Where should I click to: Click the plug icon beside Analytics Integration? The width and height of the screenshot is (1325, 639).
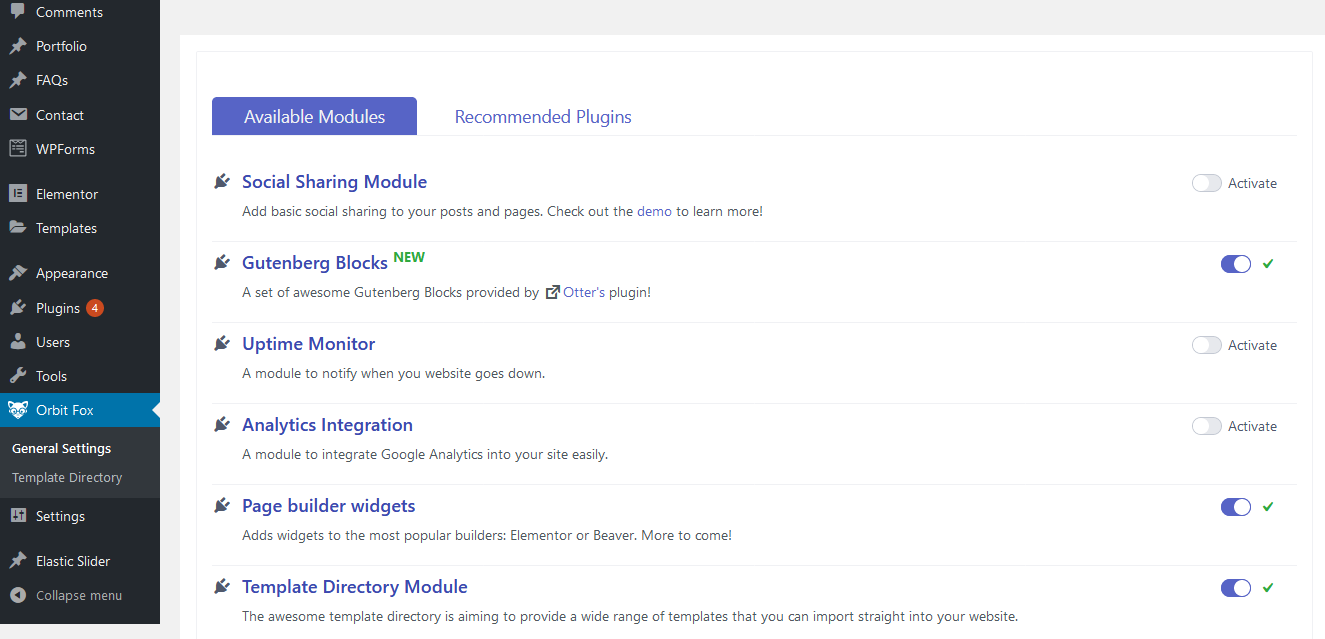point(222,424)
